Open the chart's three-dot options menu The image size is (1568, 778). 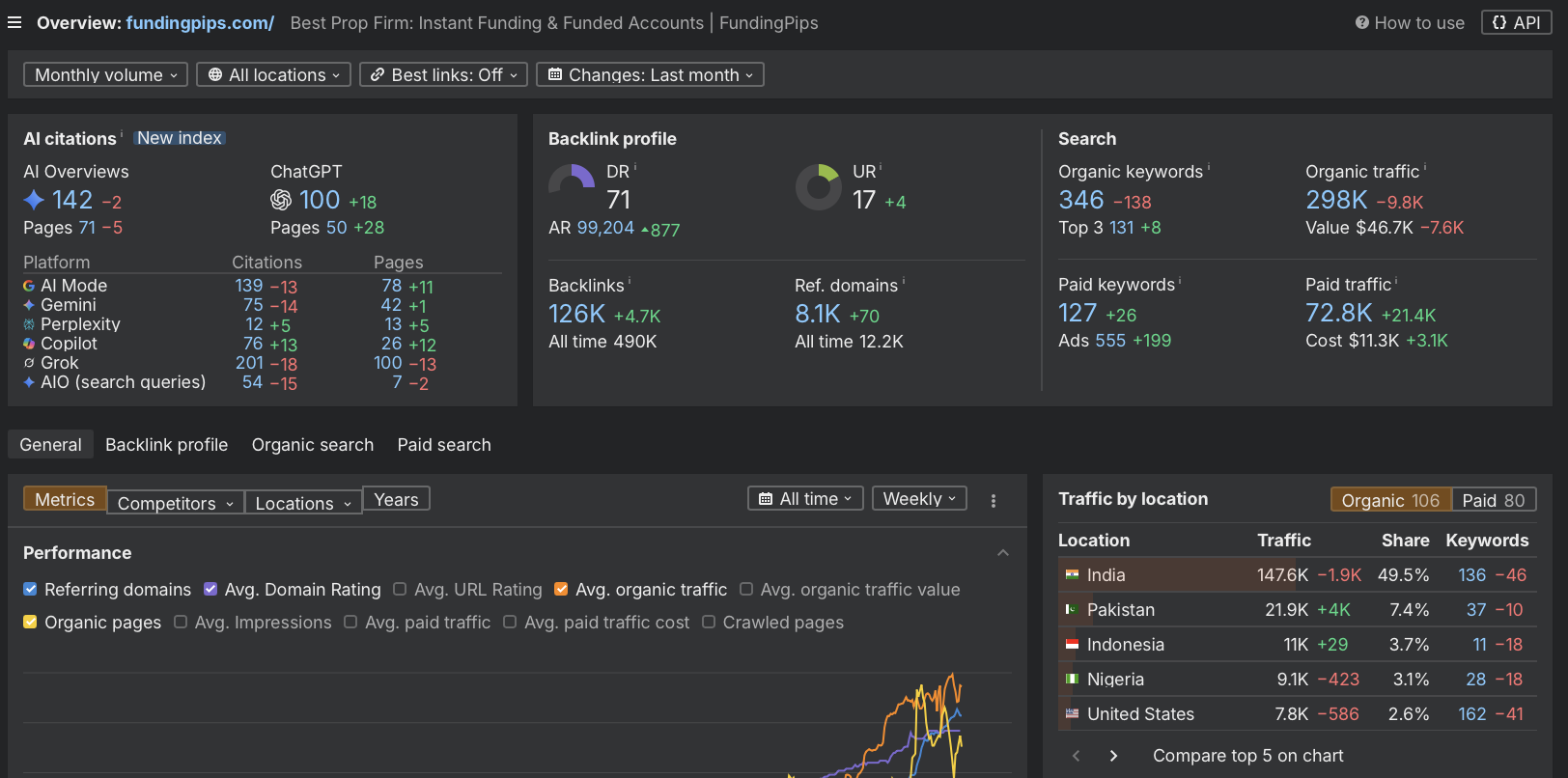pos(994,500)
